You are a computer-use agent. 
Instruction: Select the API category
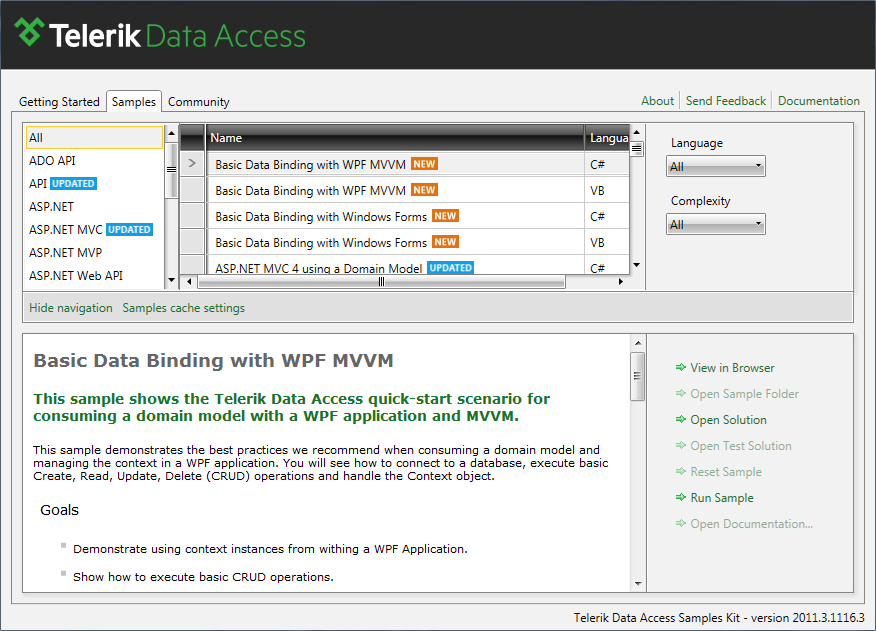pyautogui.click(x=94, y=183)
